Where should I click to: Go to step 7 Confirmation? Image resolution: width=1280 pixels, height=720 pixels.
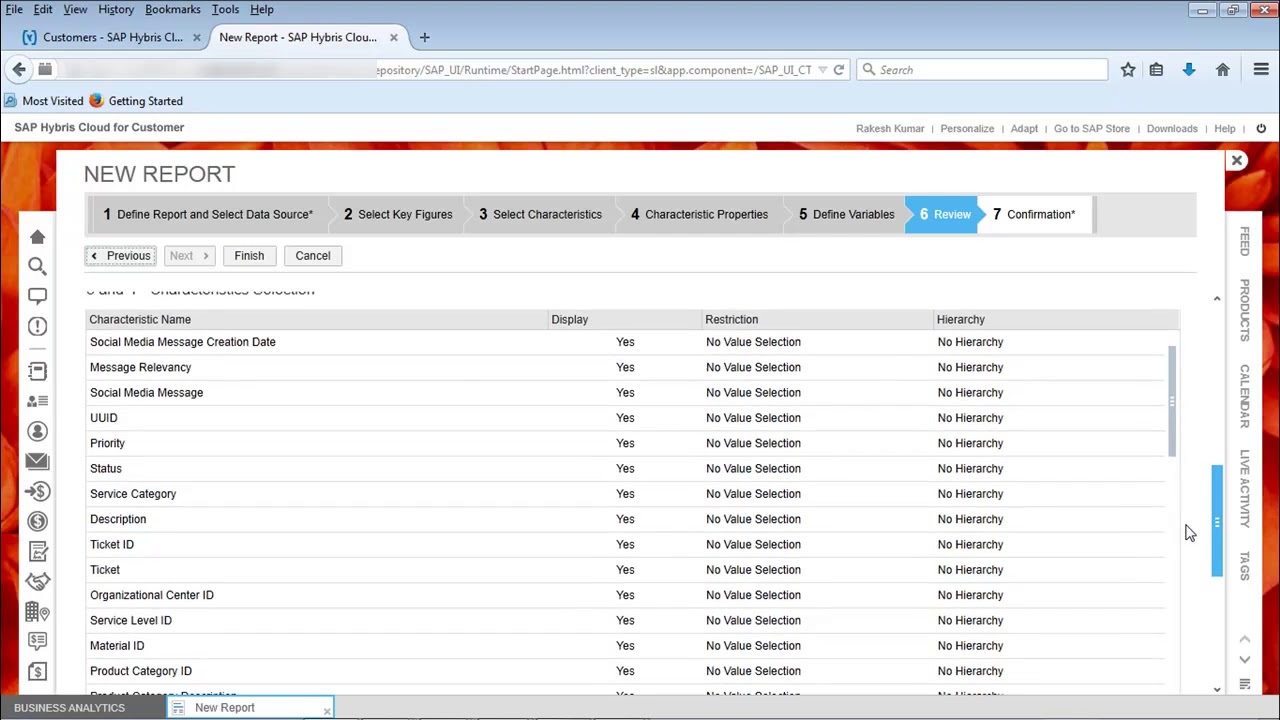point(1033,214)
